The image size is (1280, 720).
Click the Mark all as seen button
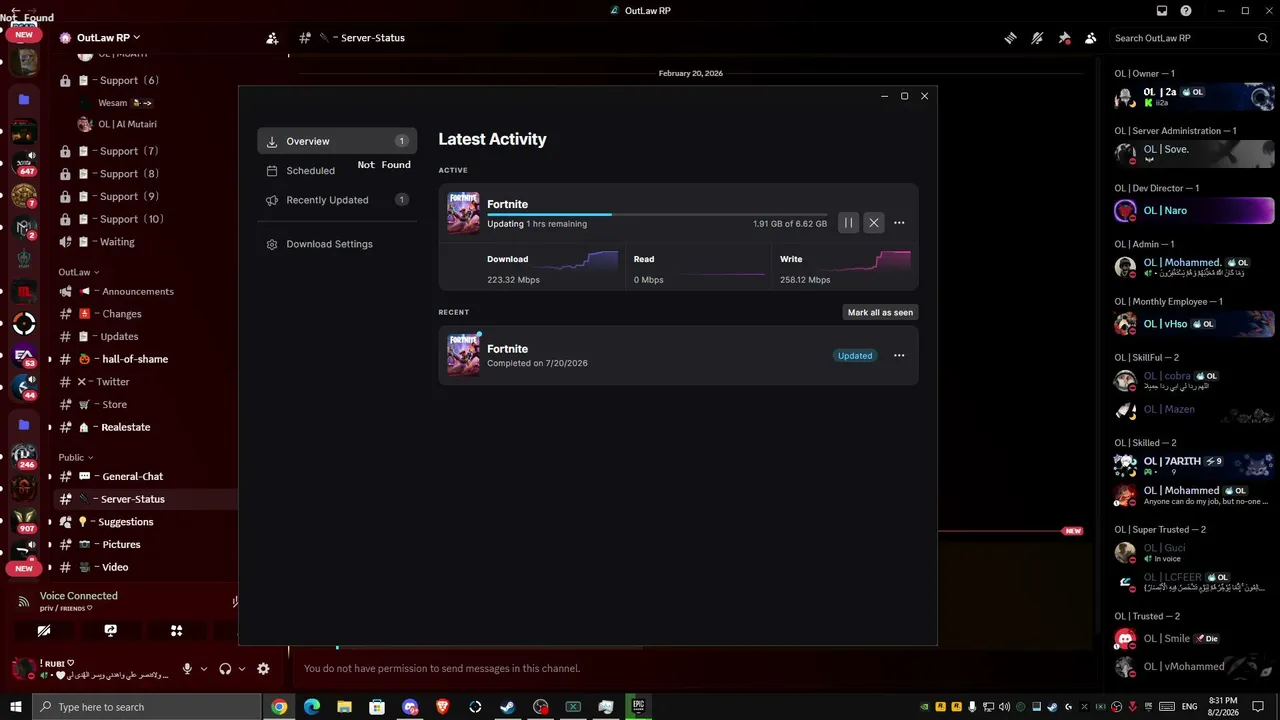[880, 312]
